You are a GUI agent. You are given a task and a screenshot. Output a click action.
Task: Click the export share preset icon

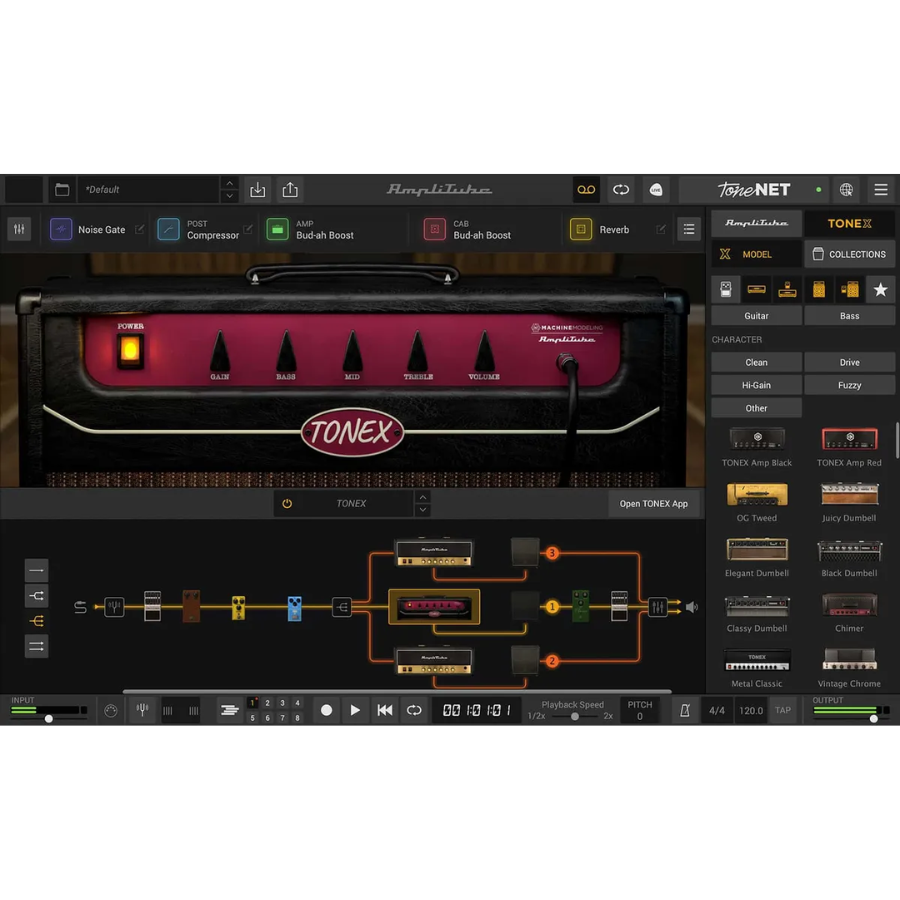tap(290, 190)
